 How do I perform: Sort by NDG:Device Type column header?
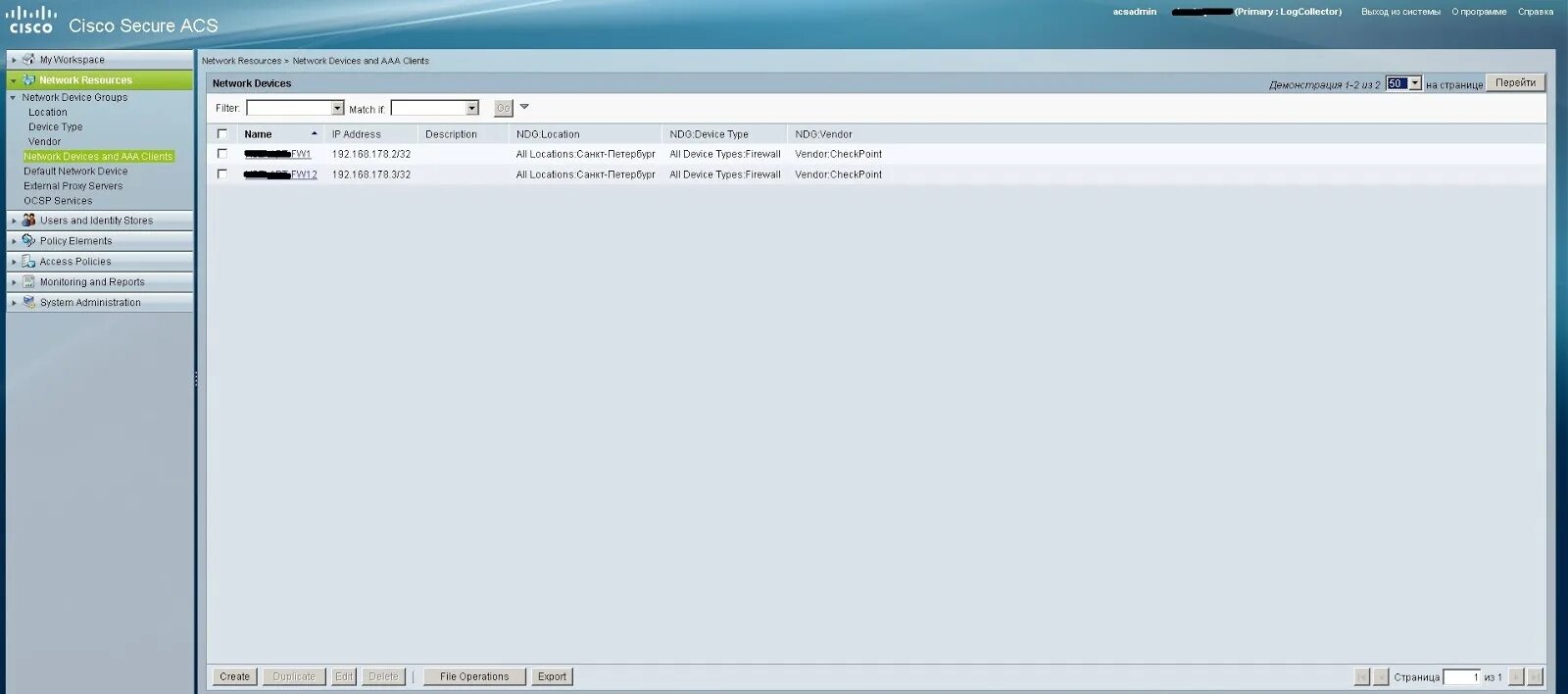[x=709, y=134]
